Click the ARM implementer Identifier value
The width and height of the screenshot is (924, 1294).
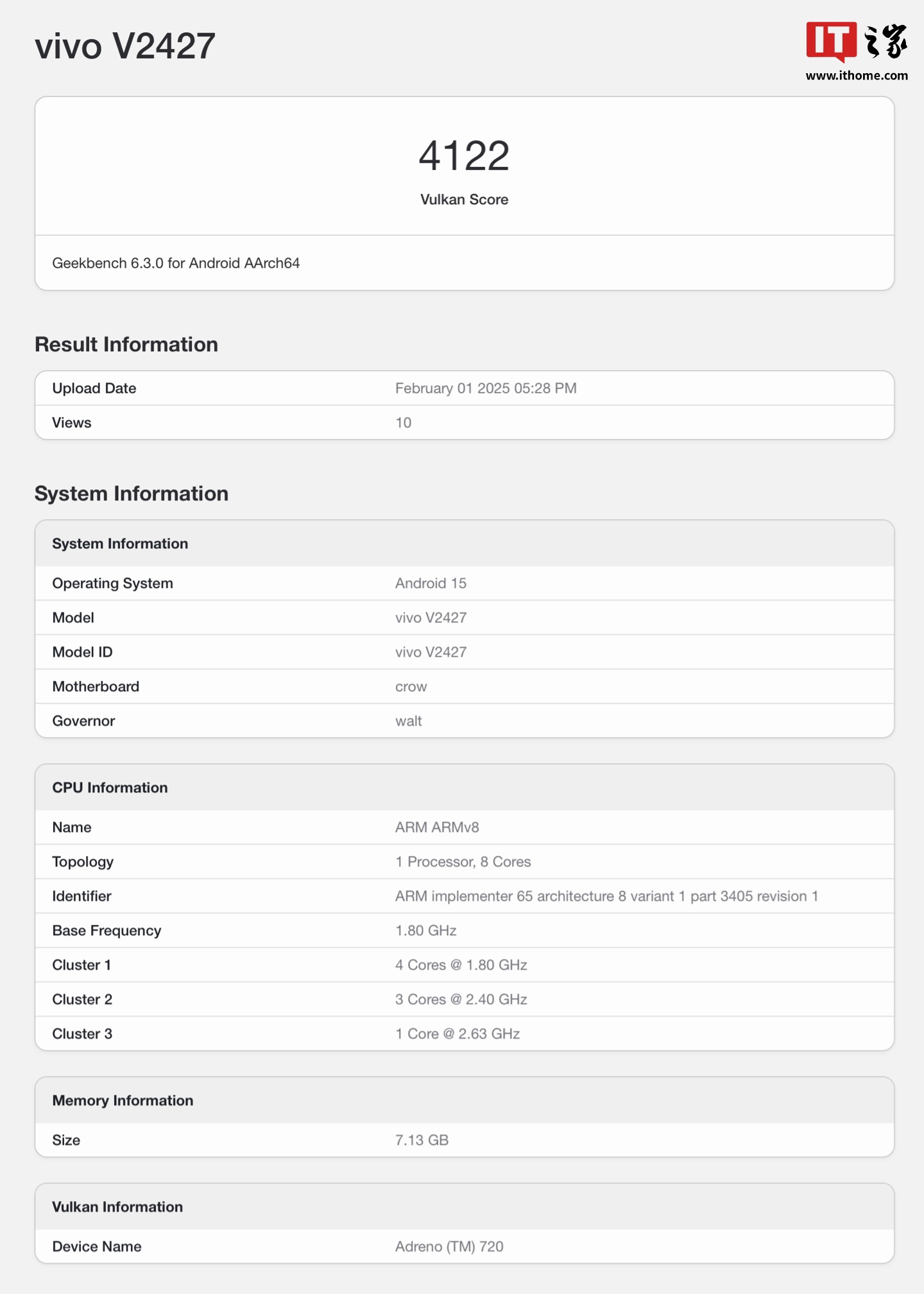(606, 897)
